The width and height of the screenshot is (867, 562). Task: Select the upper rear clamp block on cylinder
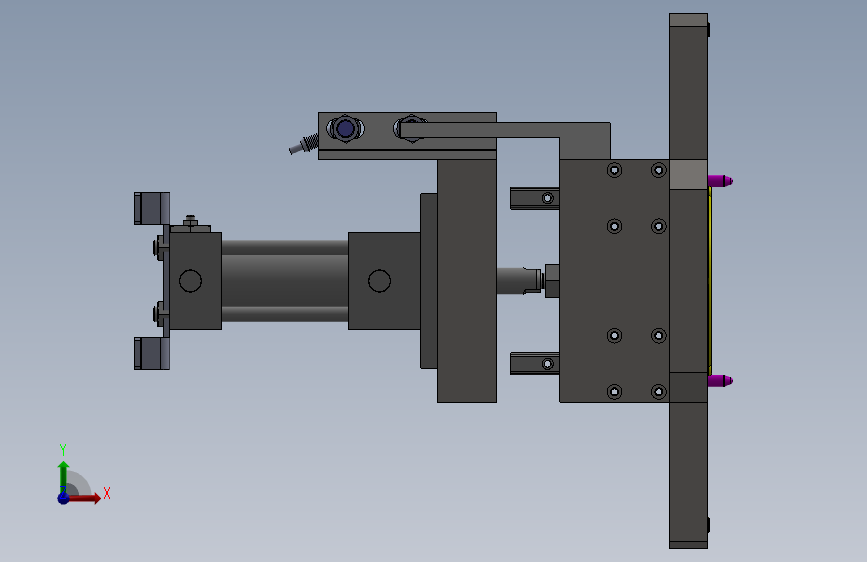point(152,209)
